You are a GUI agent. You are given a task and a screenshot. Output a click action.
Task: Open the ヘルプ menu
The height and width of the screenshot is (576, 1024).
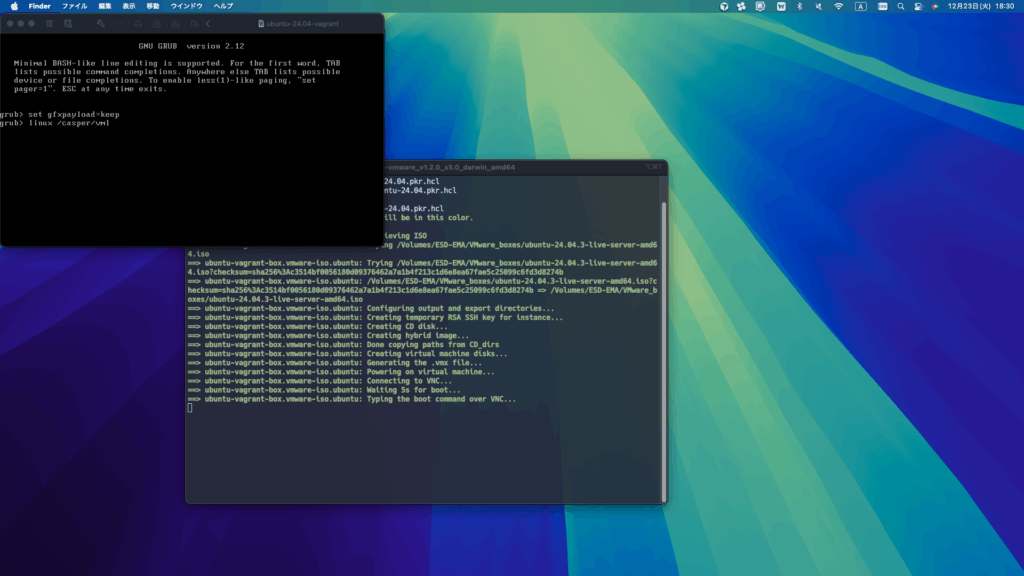coord(223,6)
